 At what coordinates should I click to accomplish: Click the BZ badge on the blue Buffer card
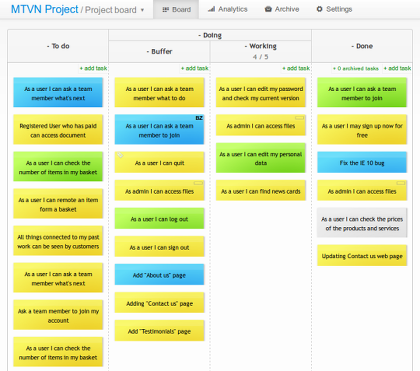tap(199, 118)
